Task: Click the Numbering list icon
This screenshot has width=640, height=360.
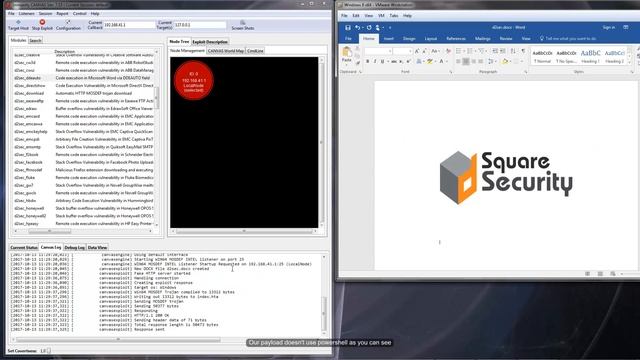Action: point(470,51)
